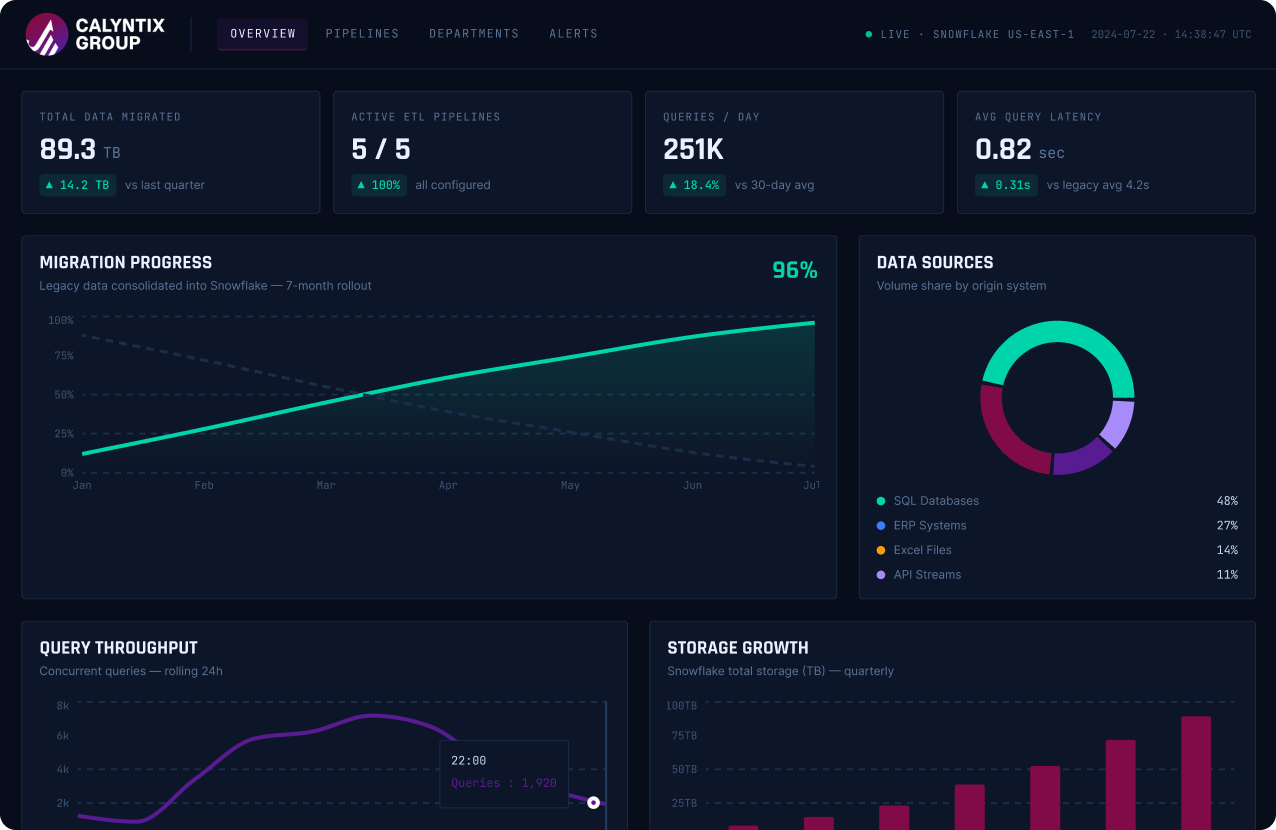
Task: Click the Mar label on migration chart
Action: pos(326,485)
